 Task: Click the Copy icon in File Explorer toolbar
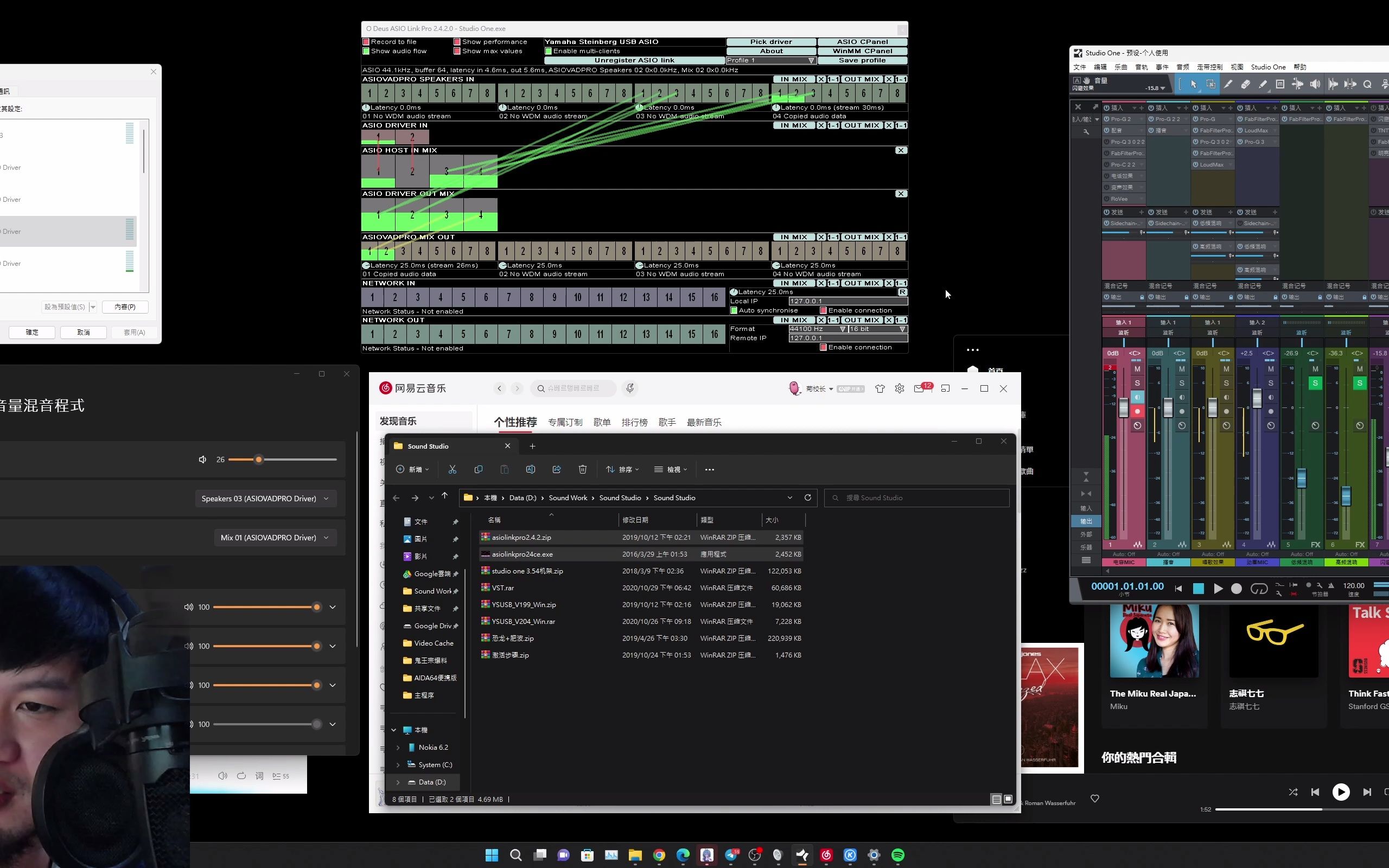478,470
